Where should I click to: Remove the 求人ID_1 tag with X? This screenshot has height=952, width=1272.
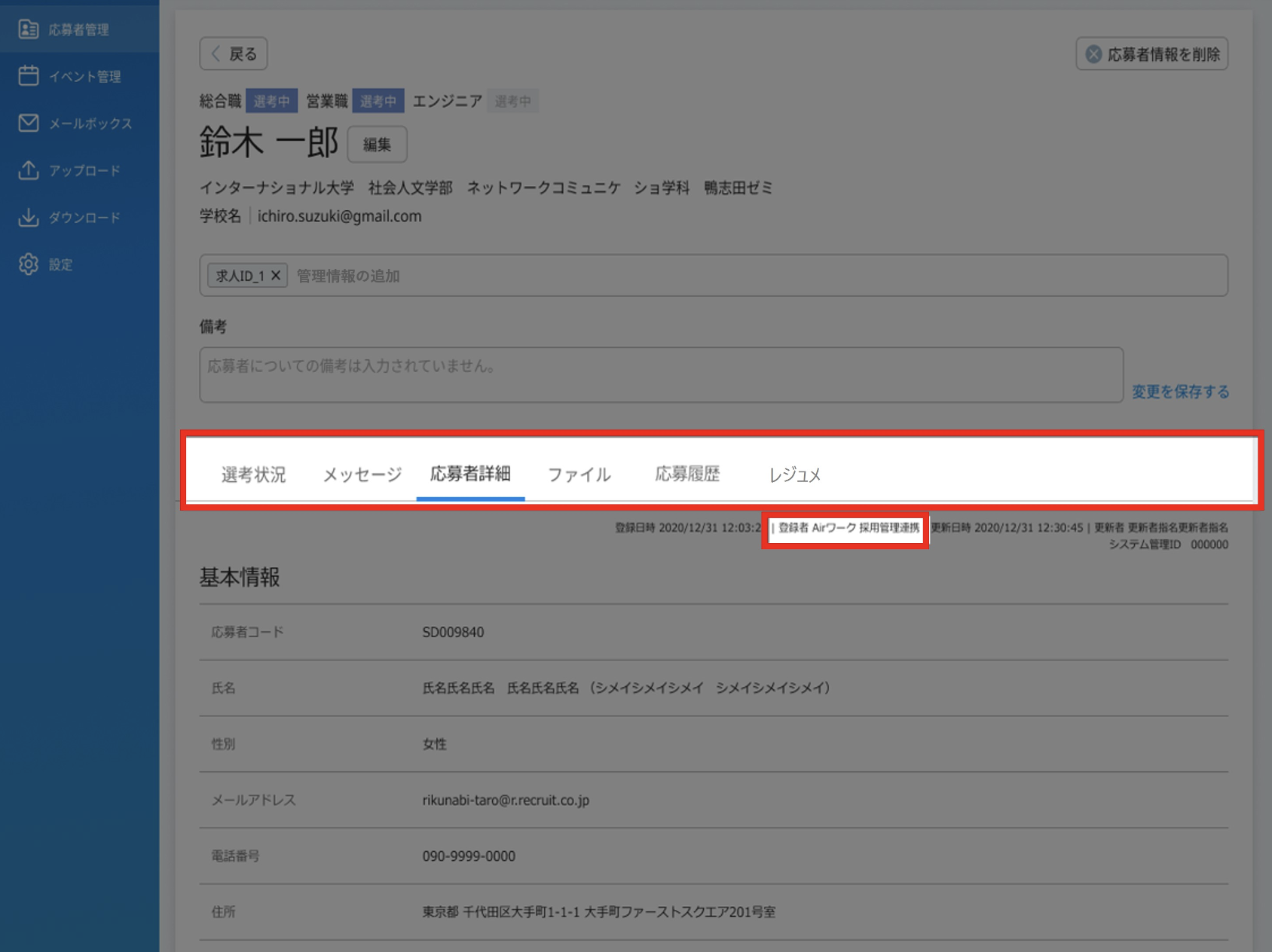click(276, 276)
